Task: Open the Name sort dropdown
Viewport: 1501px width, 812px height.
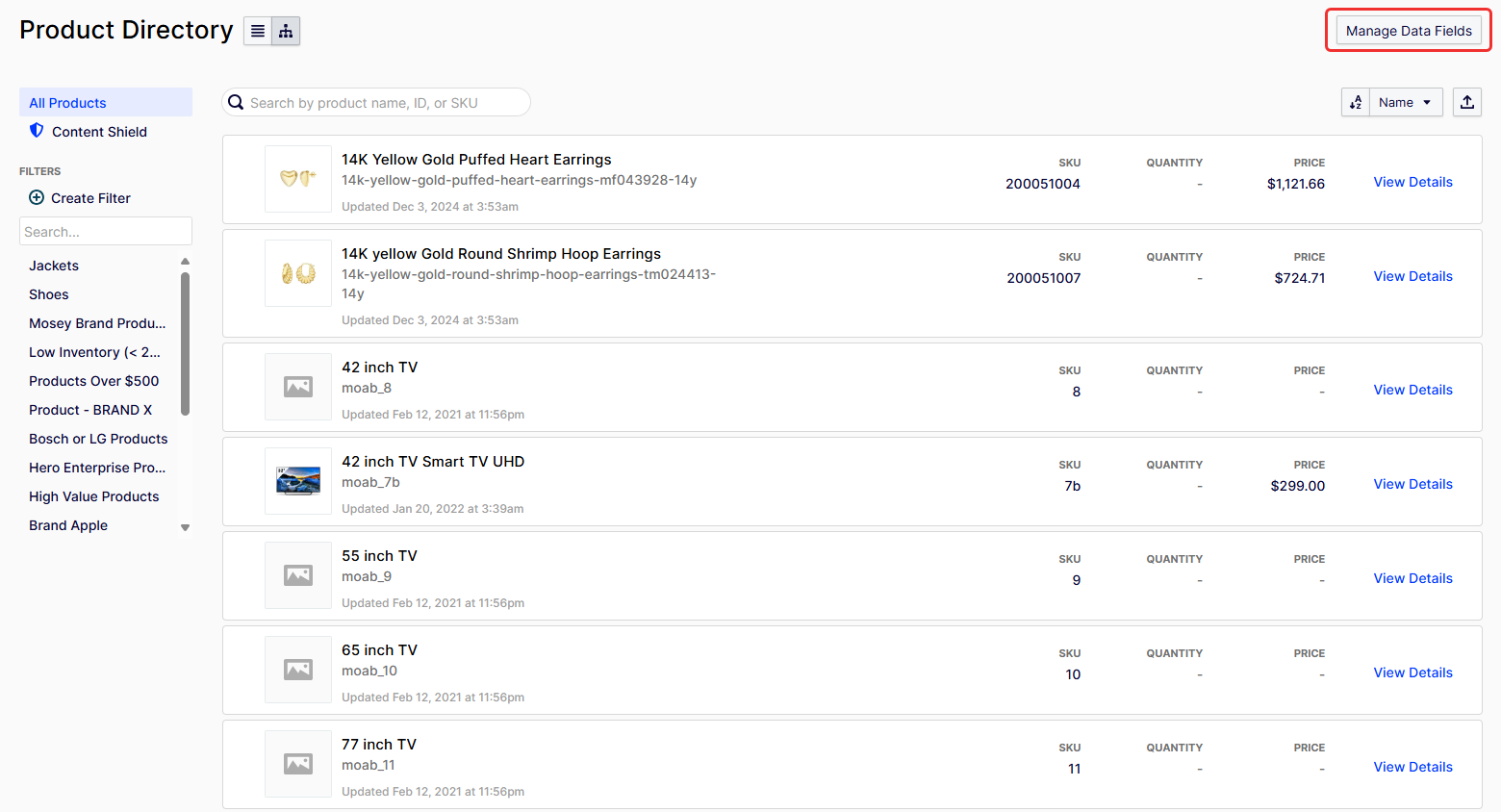Action: tap(1406, 102)
